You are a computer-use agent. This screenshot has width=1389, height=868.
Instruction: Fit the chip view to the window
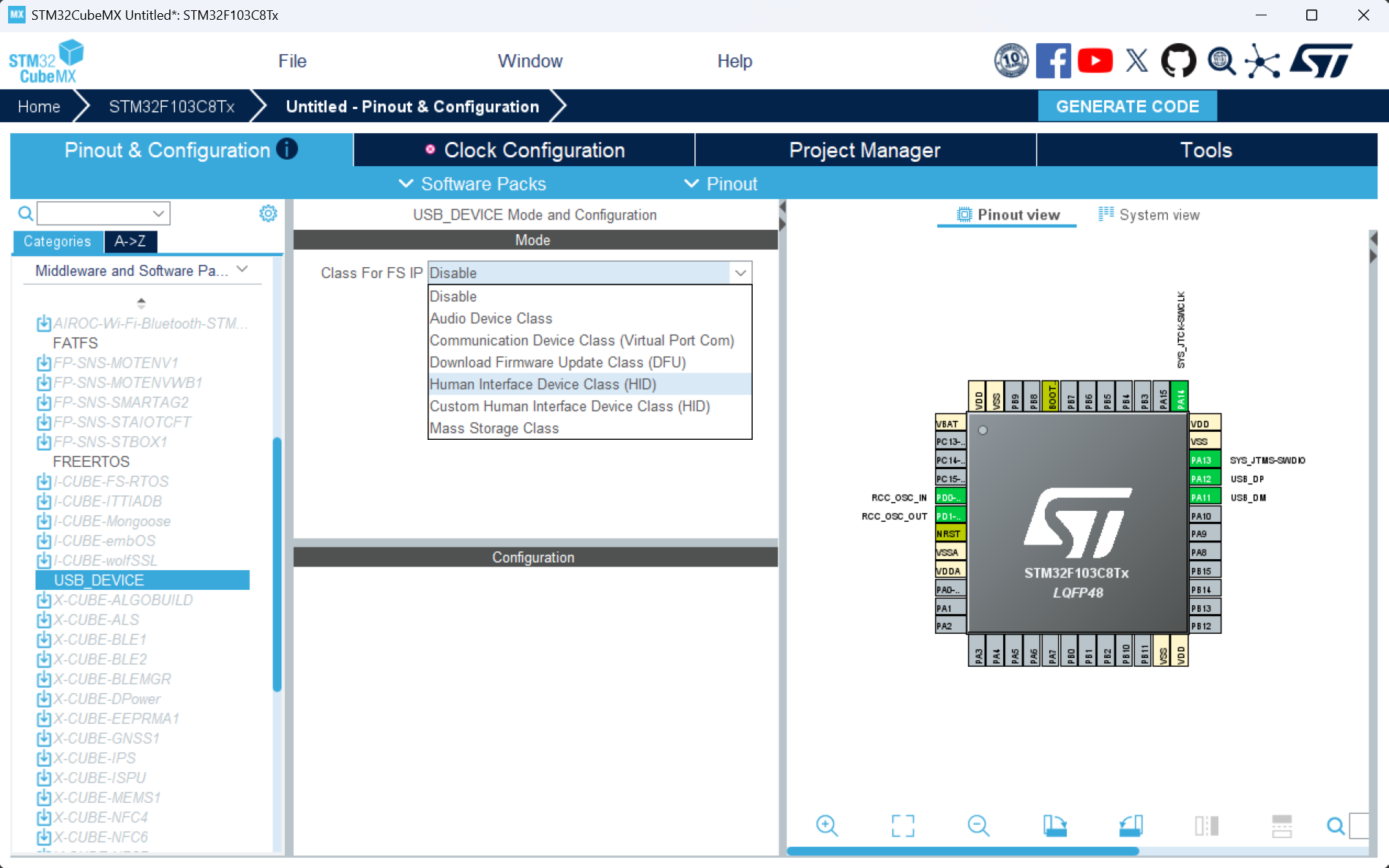point(903,826)
